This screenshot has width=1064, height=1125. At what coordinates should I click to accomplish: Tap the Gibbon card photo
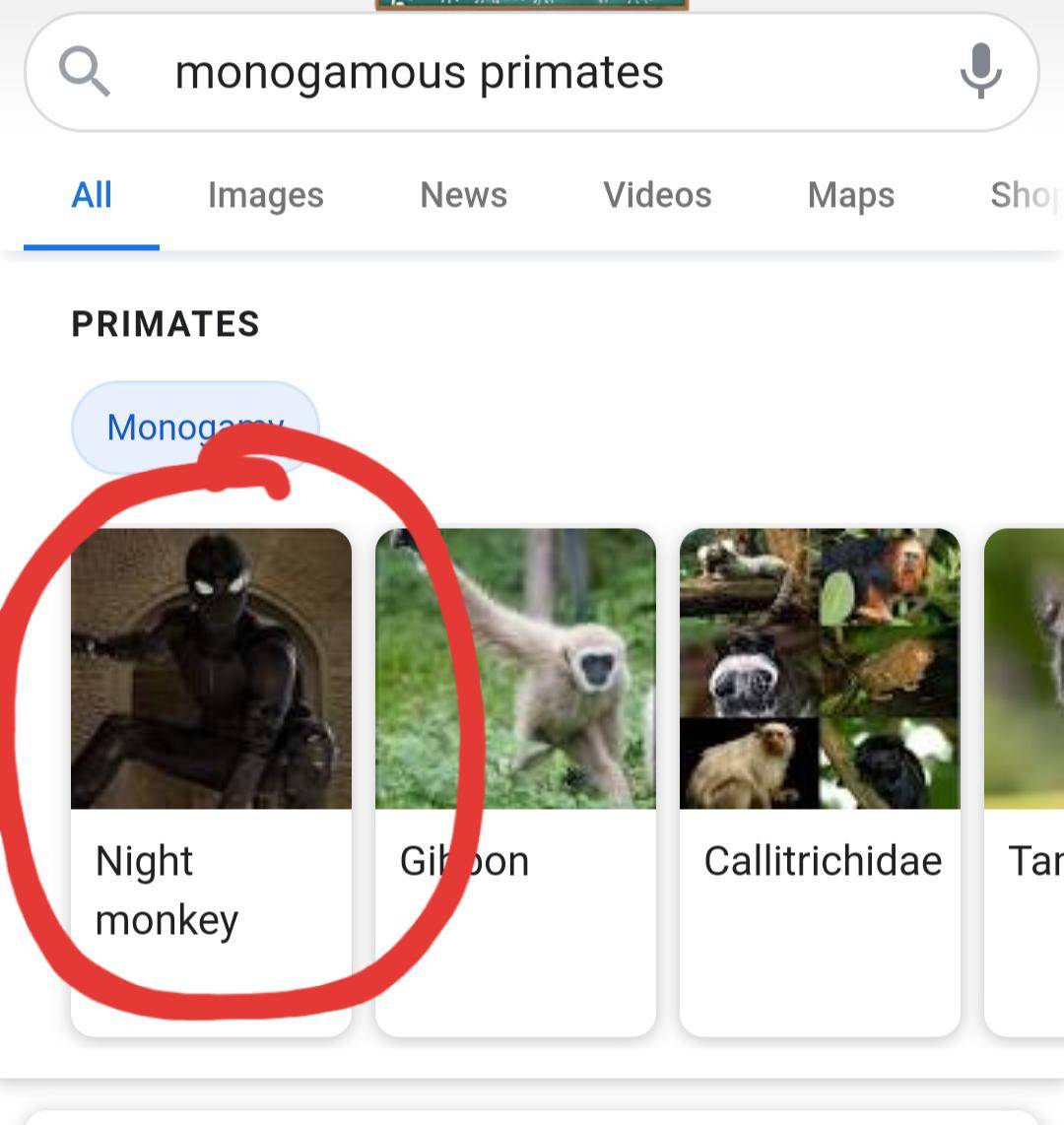pos(514,670)
